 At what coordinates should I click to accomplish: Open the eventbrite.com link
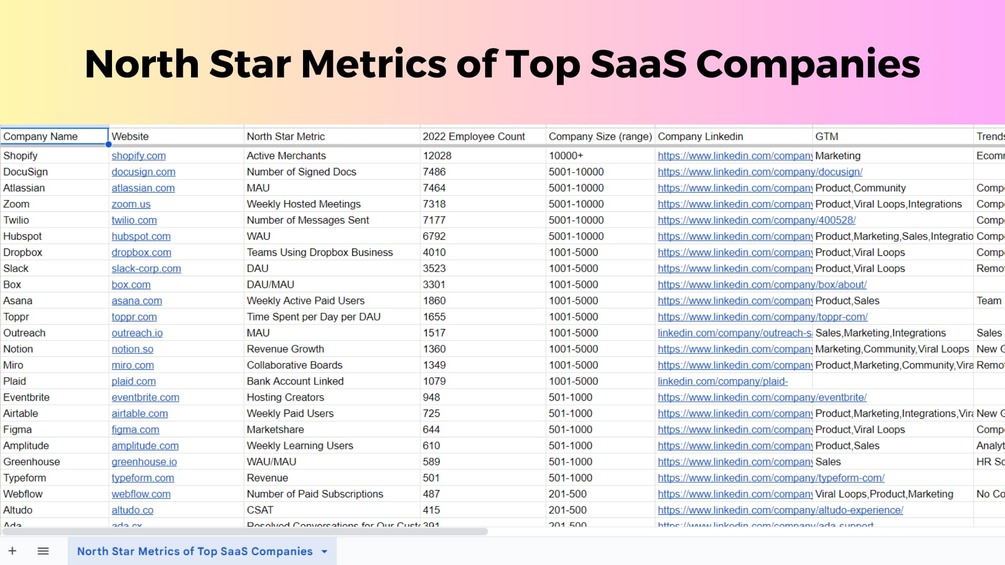coord(145,397)
